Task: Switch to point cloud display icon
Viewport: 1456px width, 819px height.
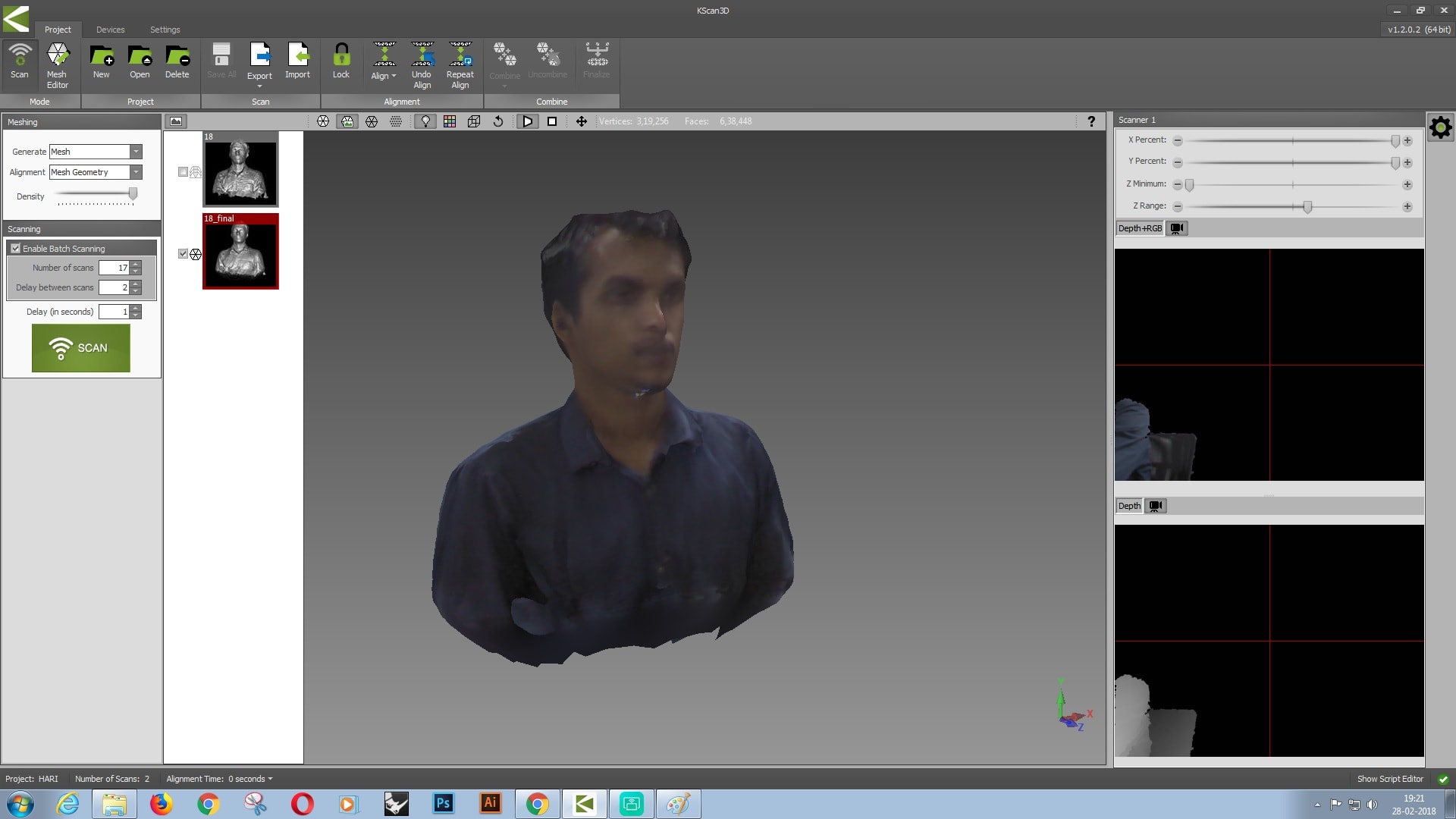Action: (x=396, y=121)
